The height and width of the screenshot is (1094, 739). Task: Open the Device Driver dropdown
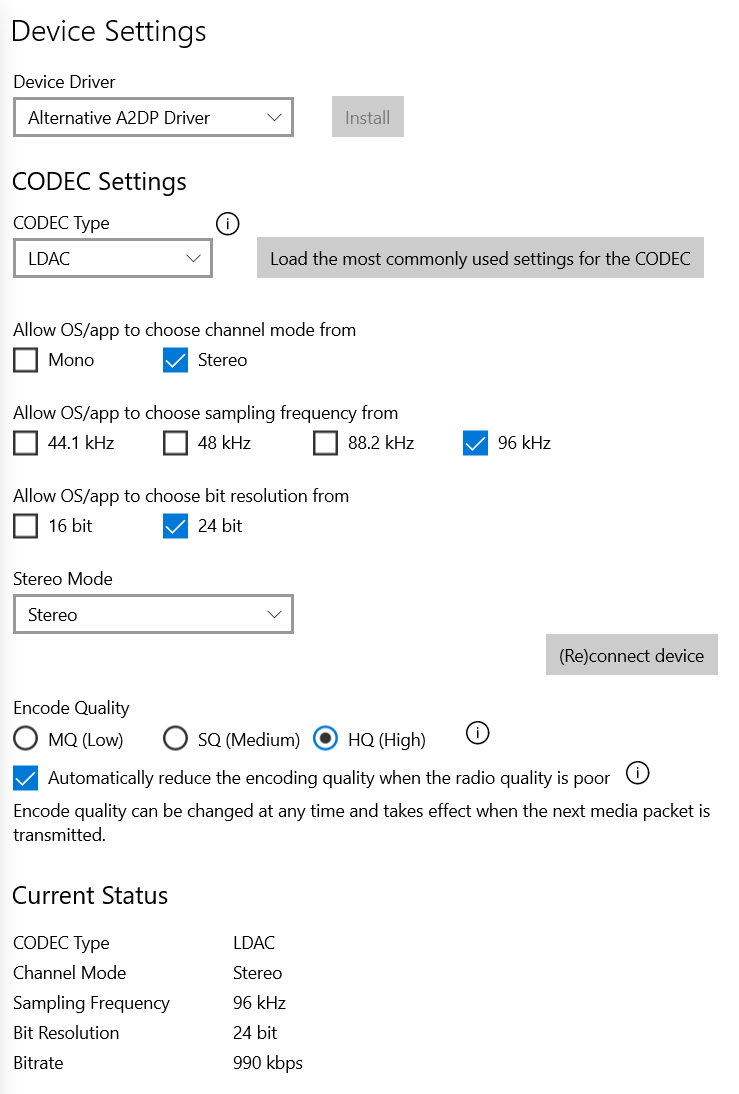(x=153, y=117)
